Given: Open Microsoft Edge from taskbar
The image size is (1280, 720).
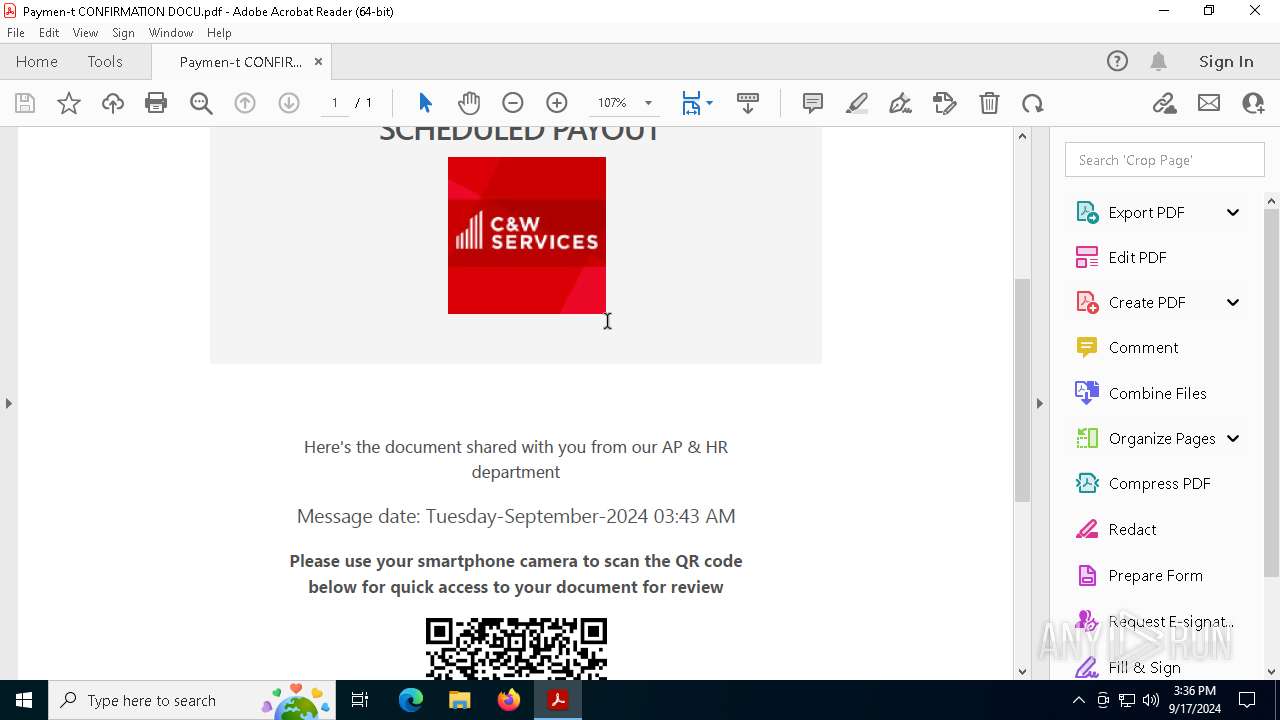Looking at the screenshot, I should pyautogui.click(x=411, y=700).
